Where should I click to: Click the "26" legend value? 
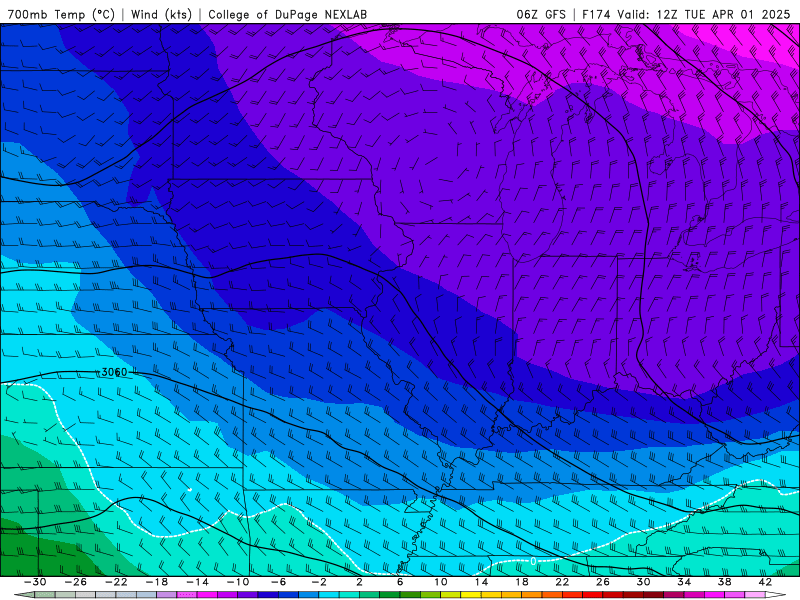603,582
